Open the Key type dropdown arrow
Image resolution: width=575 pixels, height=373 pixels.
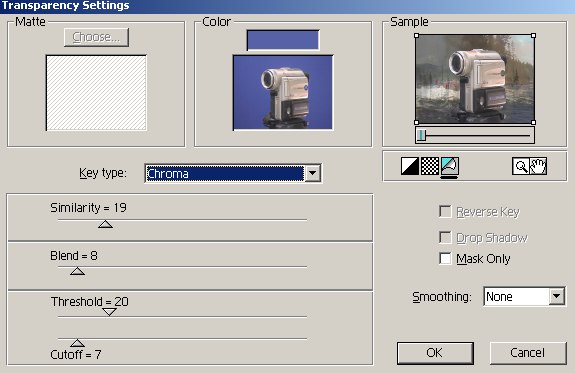point(313,173)
